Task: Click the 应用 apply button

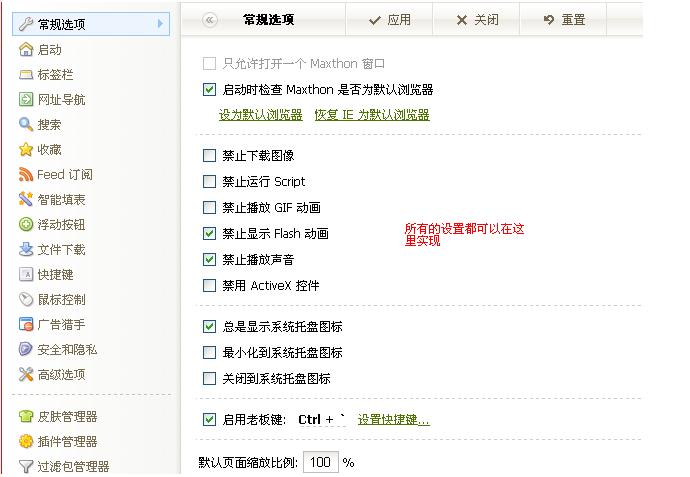Action: [389, 20]
